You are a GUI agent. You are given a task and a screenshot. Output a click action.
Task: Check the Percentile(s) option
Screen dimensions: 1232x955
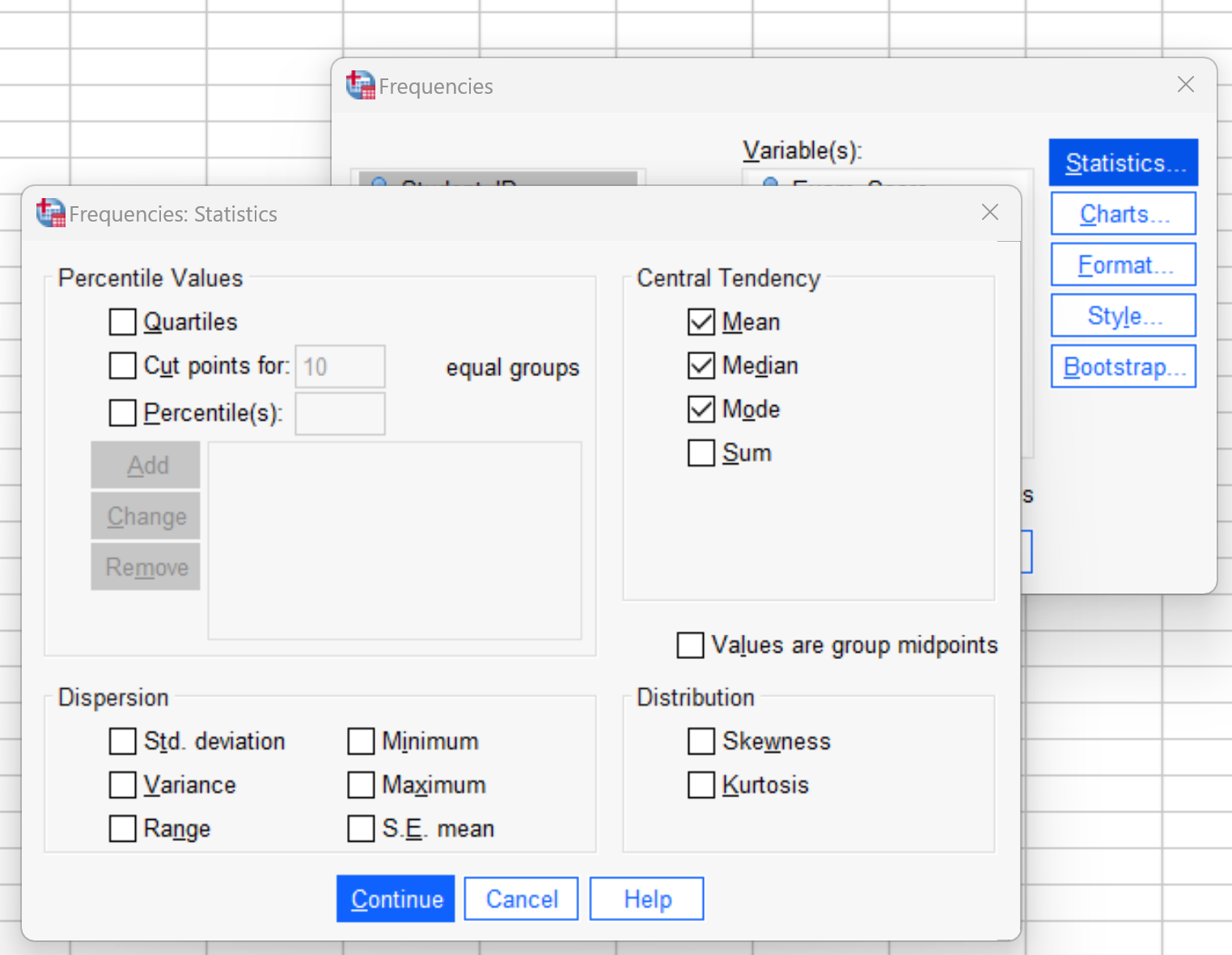click(122, 412)
